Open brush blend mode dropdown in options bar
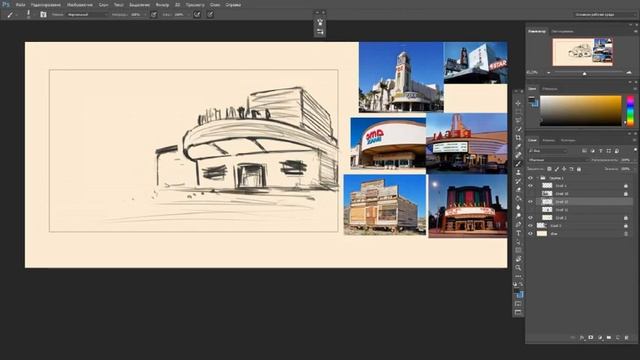The image size is (640, 360). point(87,14)
